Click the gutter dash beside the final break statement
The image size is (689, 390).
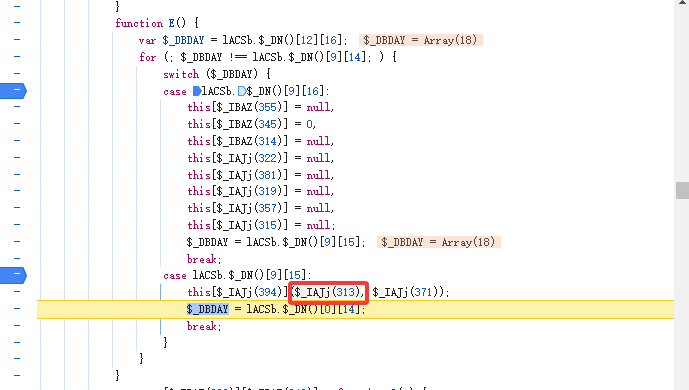click(17, 325)
